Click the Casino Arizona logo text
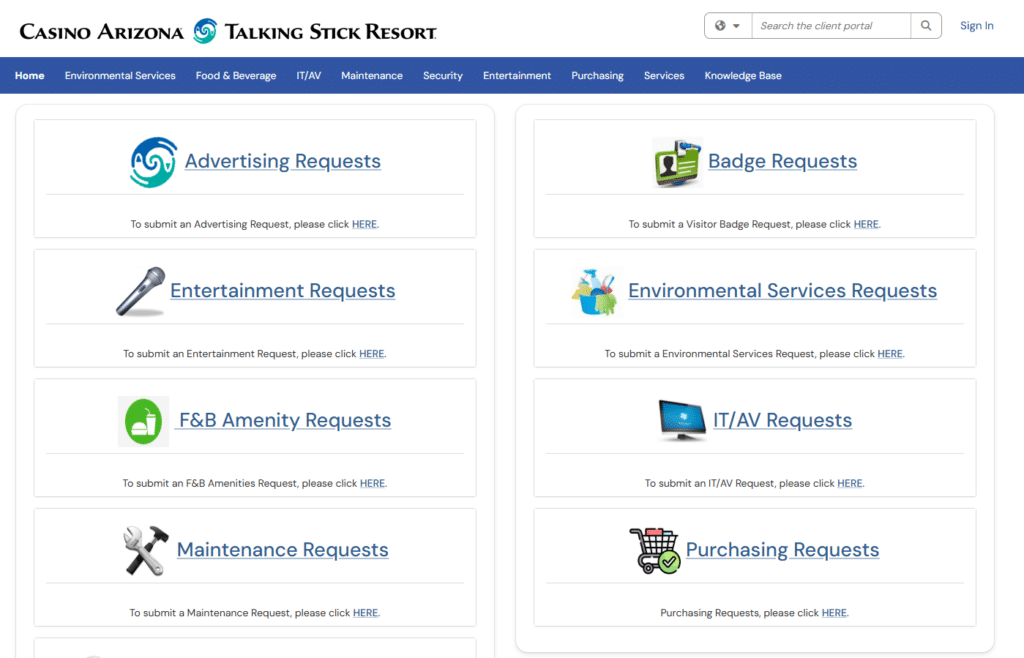The image size is (1024, 658). point(102,31)
